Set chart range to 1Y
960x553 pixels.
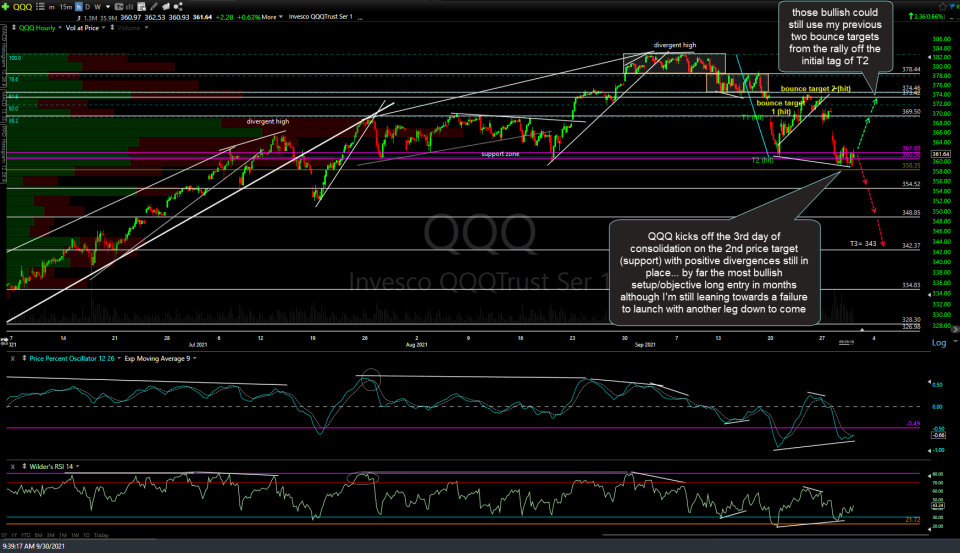(x=14, y=535)
